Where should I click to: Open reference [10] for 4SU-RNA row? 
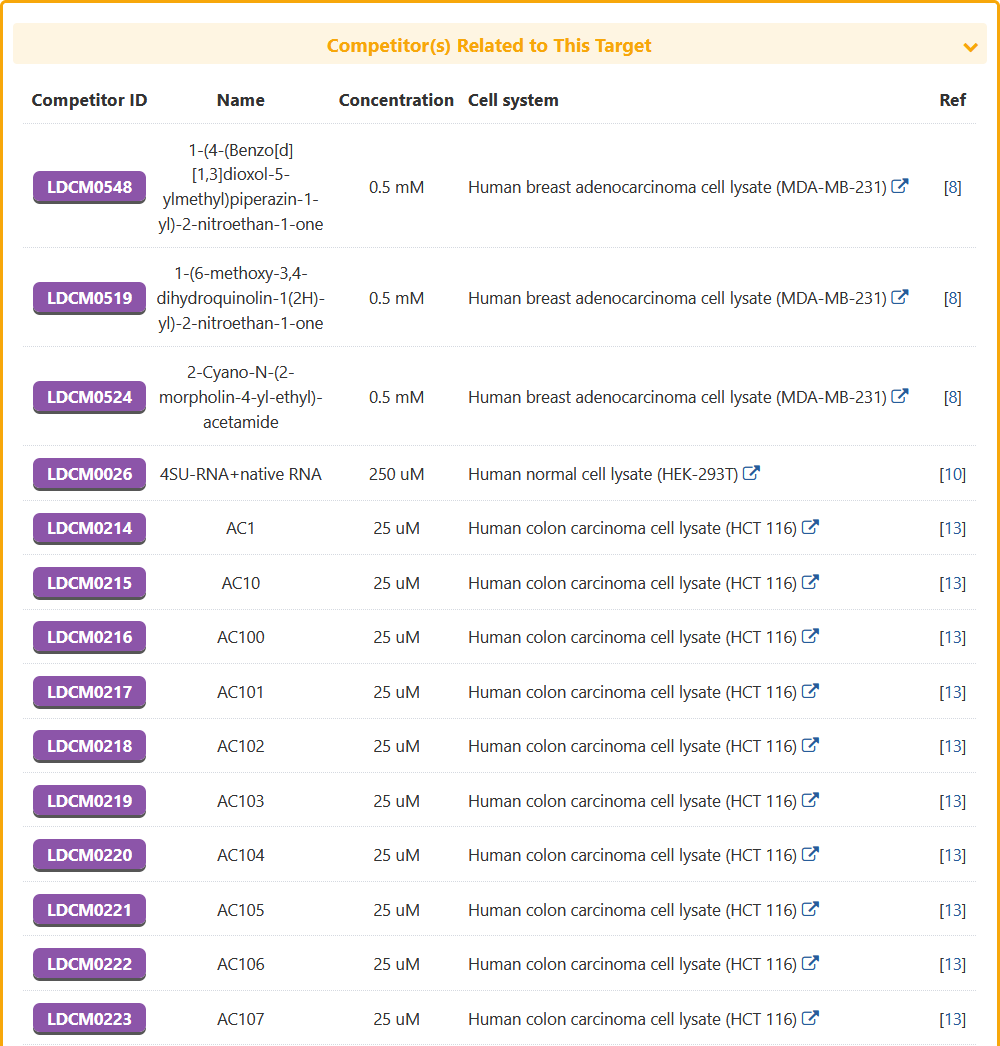click(x=952, y=474)
